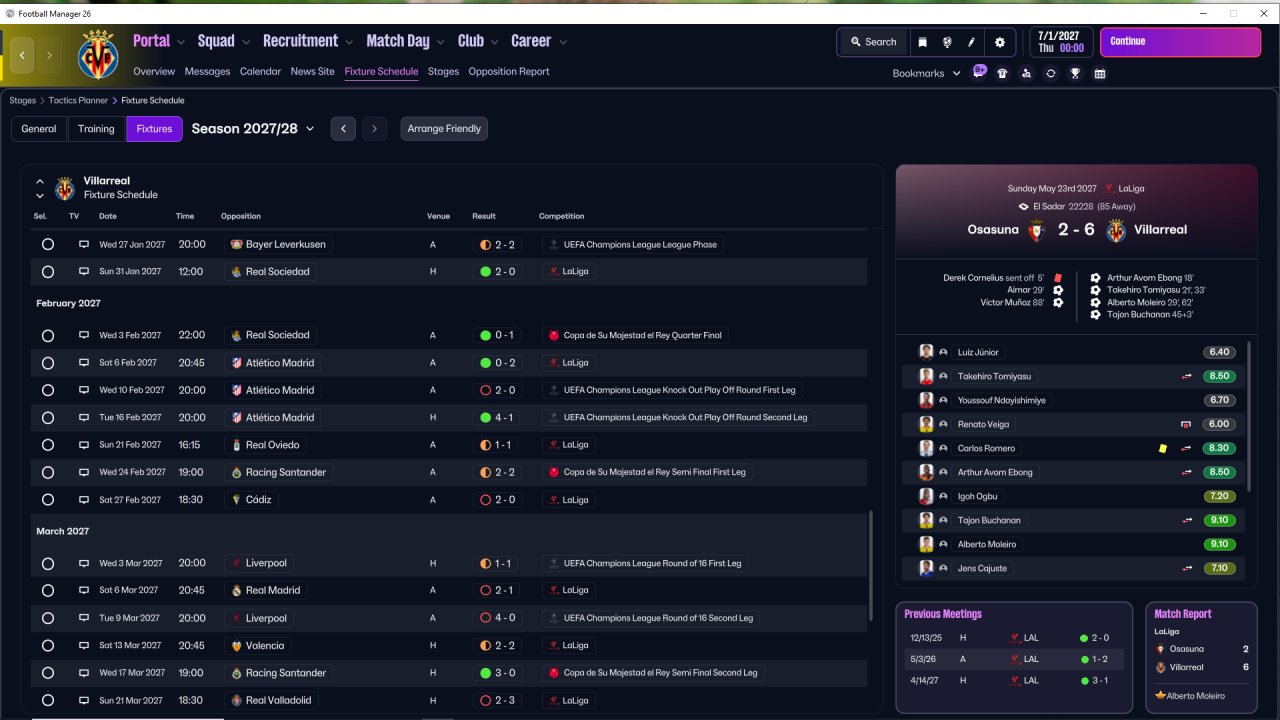
Task: Select the 6 Feb Atlético Madrid fixture radio button
Action: click(47, 363)
